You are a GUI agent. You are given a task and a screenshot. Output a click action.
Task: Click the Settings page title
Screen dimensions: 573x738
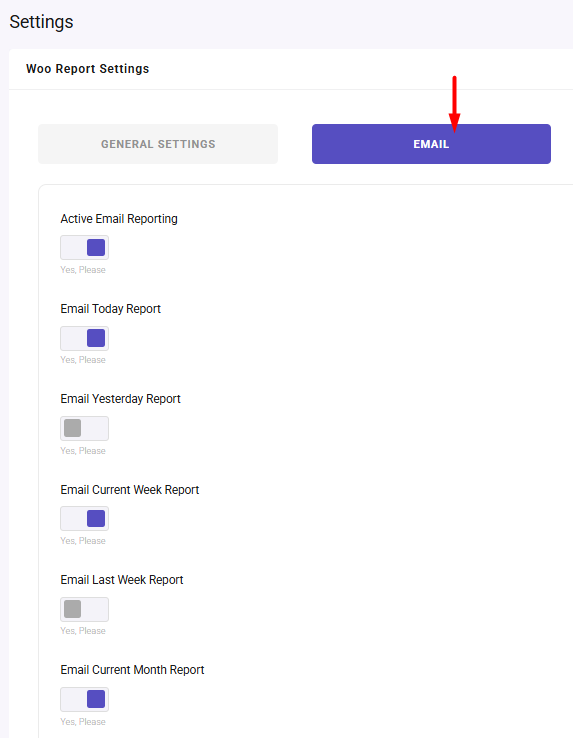click(41, 22)
